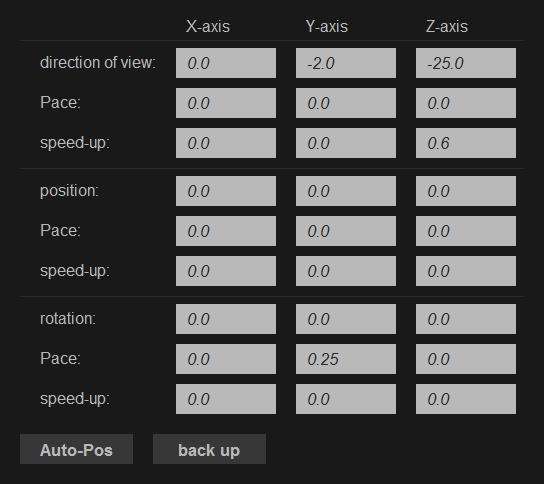The image size is (544, 484).
Task: Select rotation speed-up Y-axis field
Action: pos(346,399)
